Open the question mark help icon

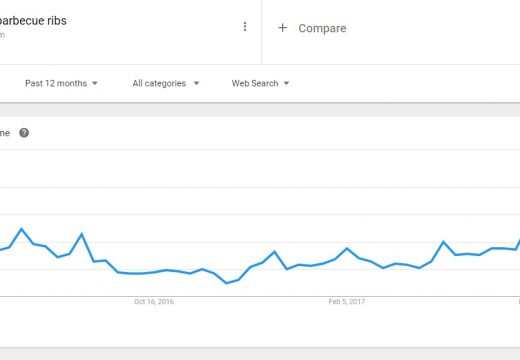tap(24, 133)
